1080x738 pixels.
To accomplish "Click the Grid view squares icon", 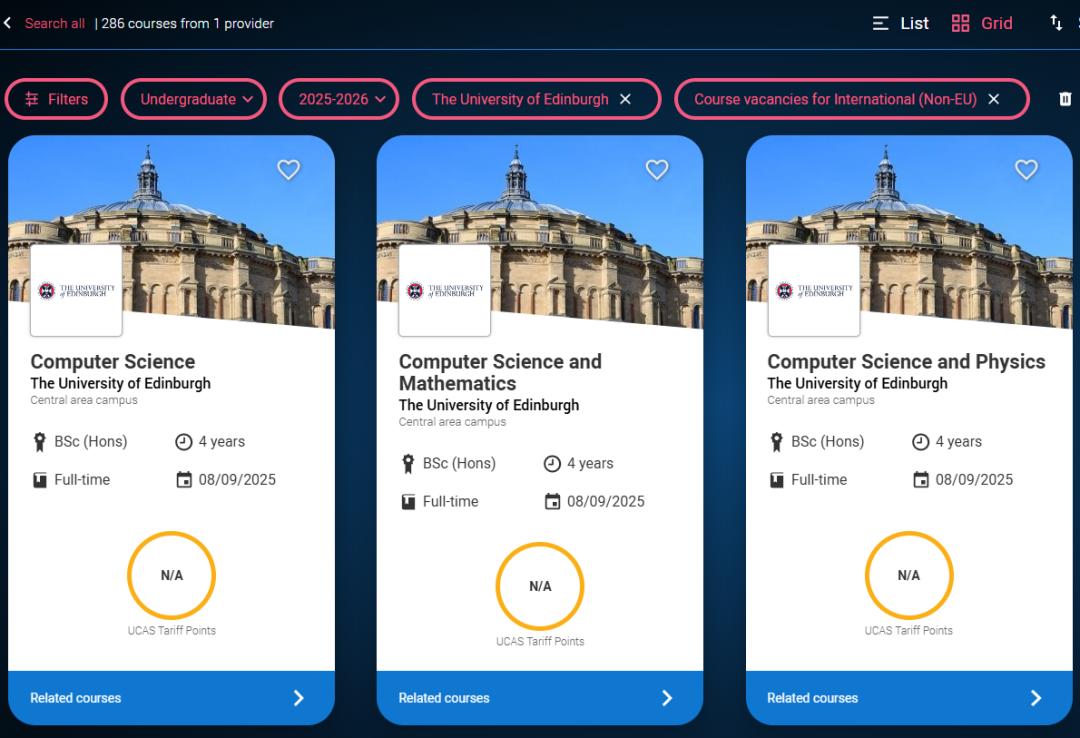I will (960, 23).
